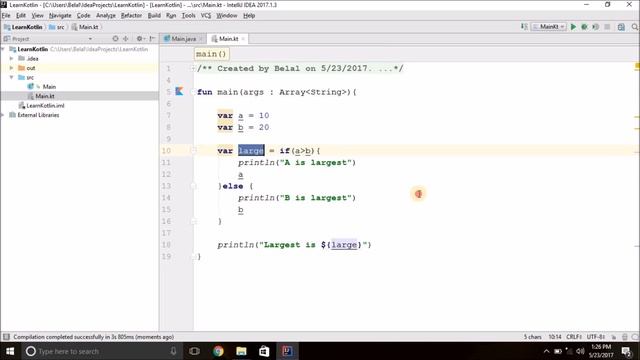This screenshot has width=640, height=360.
Task: Toggle read-only lock icon in status bar
Action: (613, 337)
